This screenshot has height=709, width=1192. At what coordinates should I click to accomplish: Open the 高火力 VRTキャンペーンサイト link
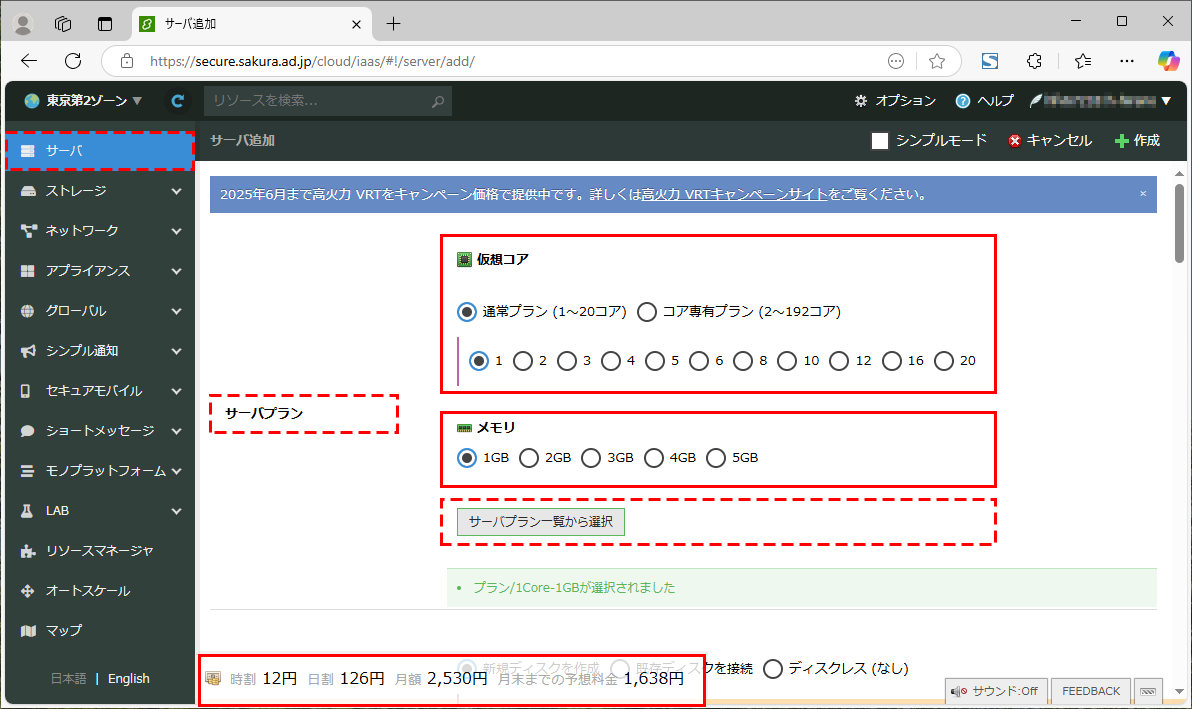click(734, 195)
